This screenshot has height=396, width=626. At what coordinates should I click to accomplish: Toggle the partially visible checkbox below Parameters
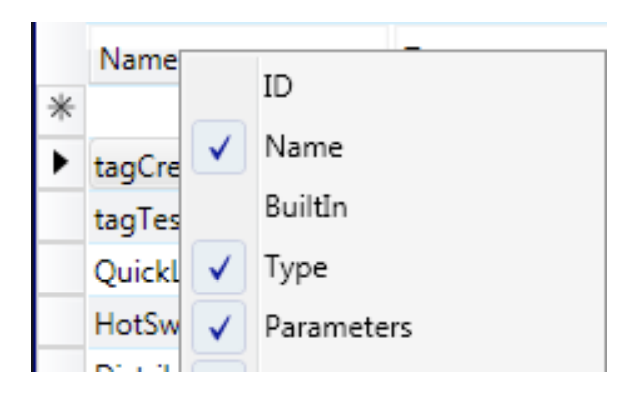(x=219, y=366)
